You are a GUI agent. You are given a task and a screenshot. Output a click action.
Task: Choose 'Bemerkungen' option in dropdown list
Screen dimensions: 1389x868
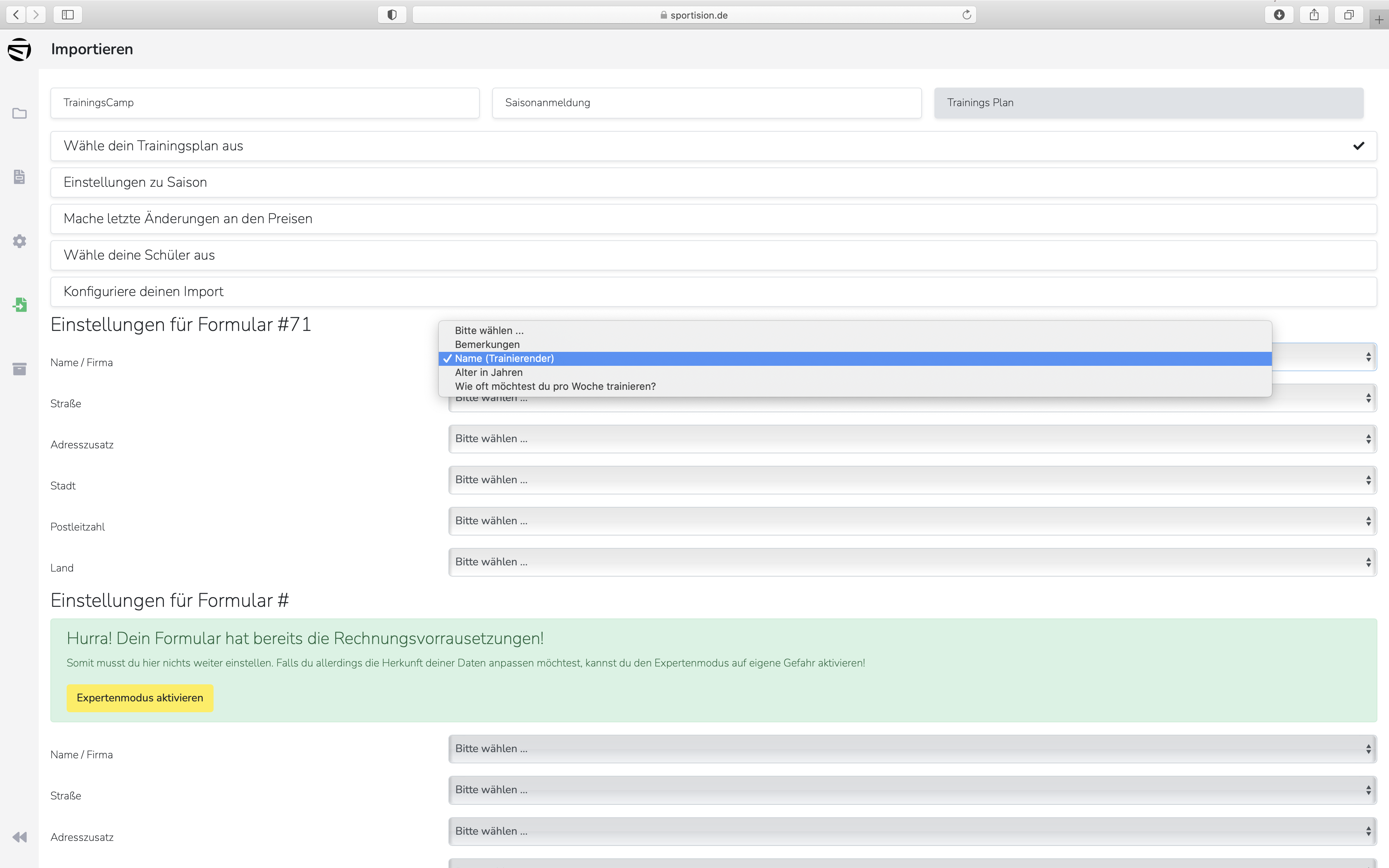pos(855,344)
